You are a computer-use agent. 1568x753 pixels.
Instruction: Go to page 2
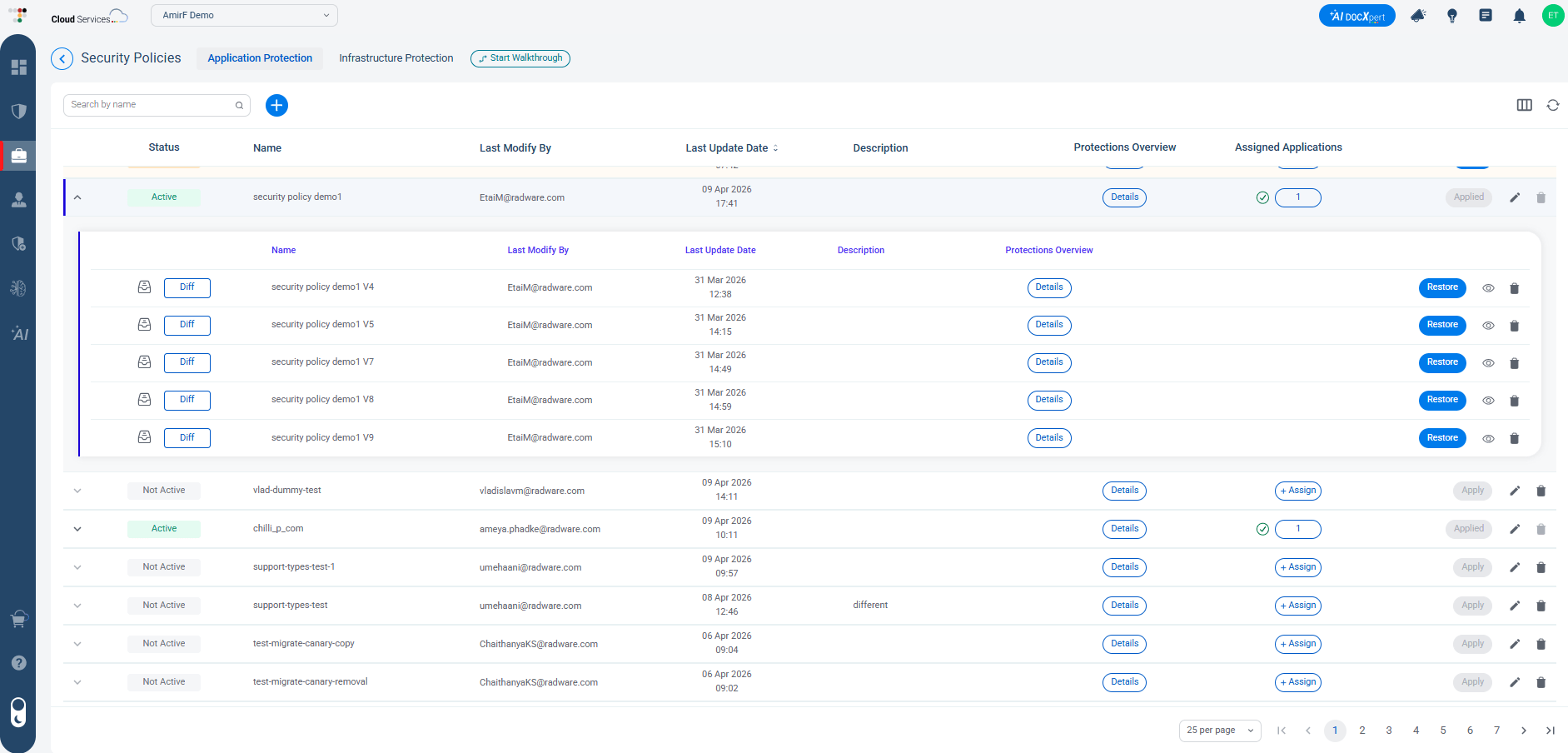coord(1362,731)
